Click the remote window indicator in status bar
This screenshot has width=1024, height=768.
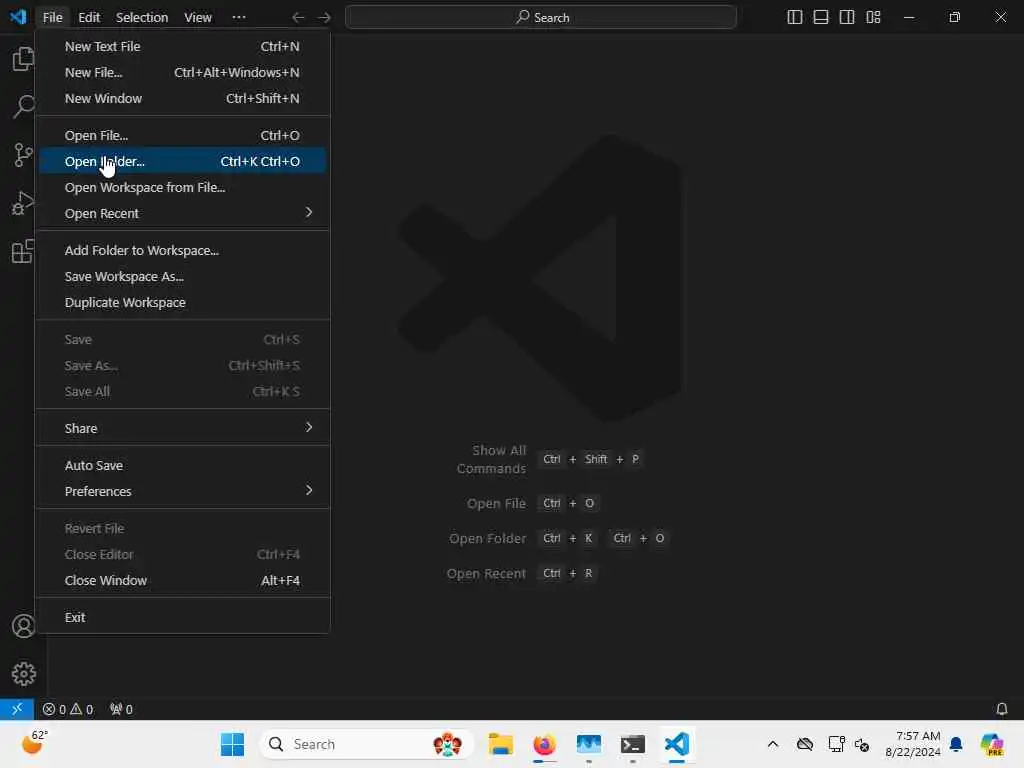[17, 709]
